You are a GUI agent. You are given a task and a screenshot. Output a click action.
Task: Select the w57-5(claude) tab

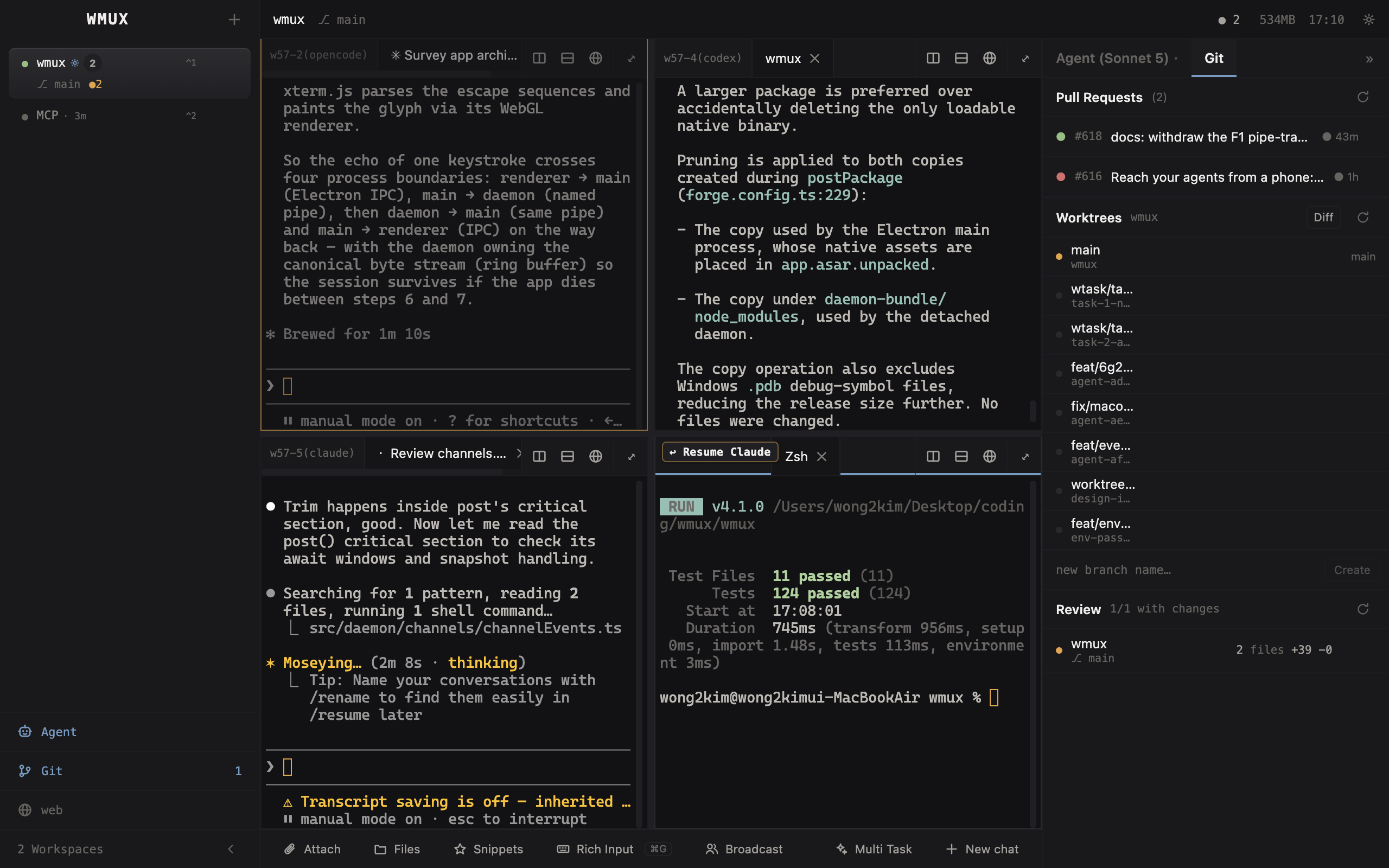312,453
